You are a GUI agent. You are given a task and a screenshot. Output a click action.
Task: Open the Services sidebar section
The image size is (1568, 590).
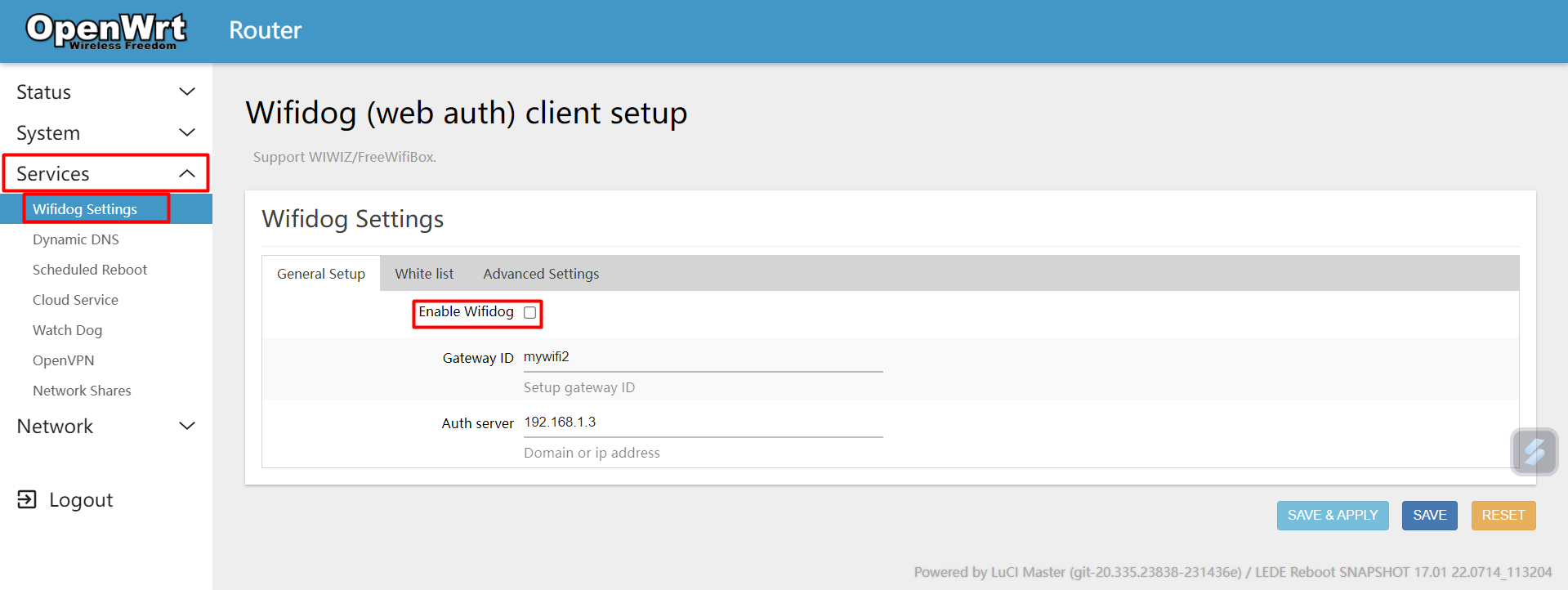106,173
